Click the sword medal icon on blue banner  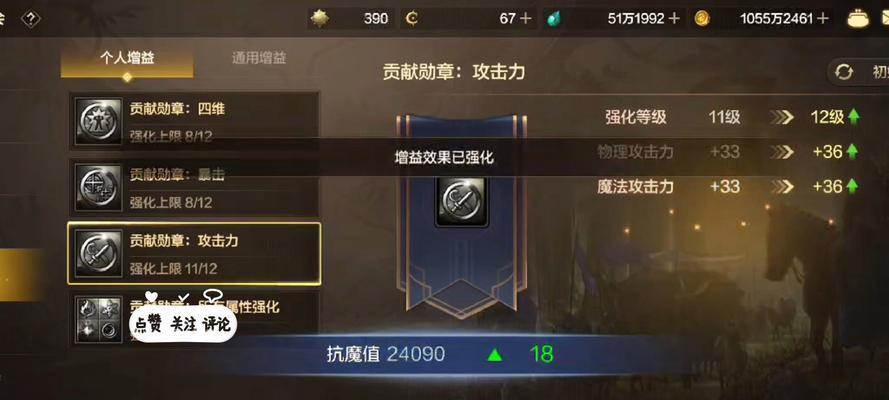462,202
